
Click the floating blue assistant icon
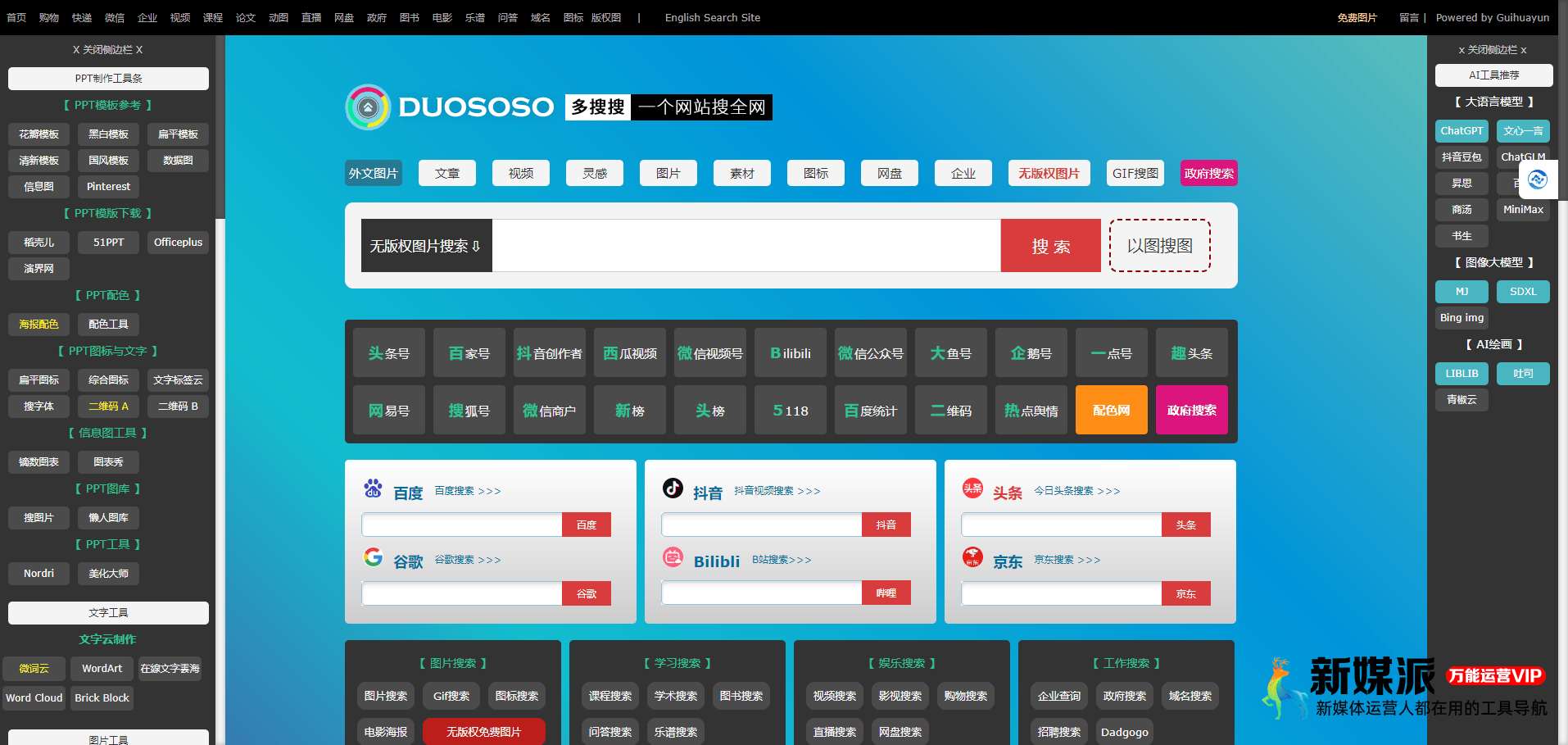coord(1538,179)
